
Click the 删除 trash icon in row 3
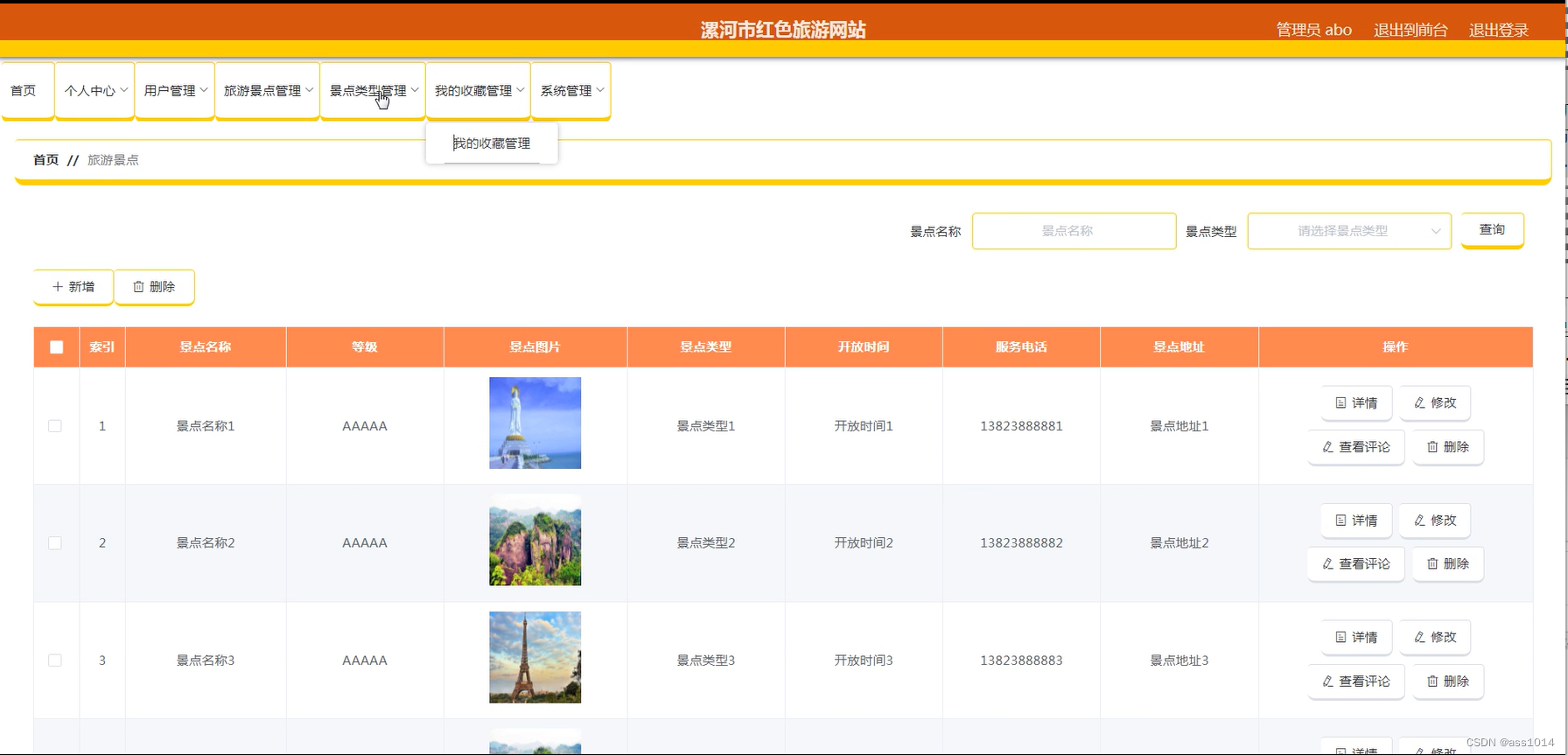pos(1432,682)
